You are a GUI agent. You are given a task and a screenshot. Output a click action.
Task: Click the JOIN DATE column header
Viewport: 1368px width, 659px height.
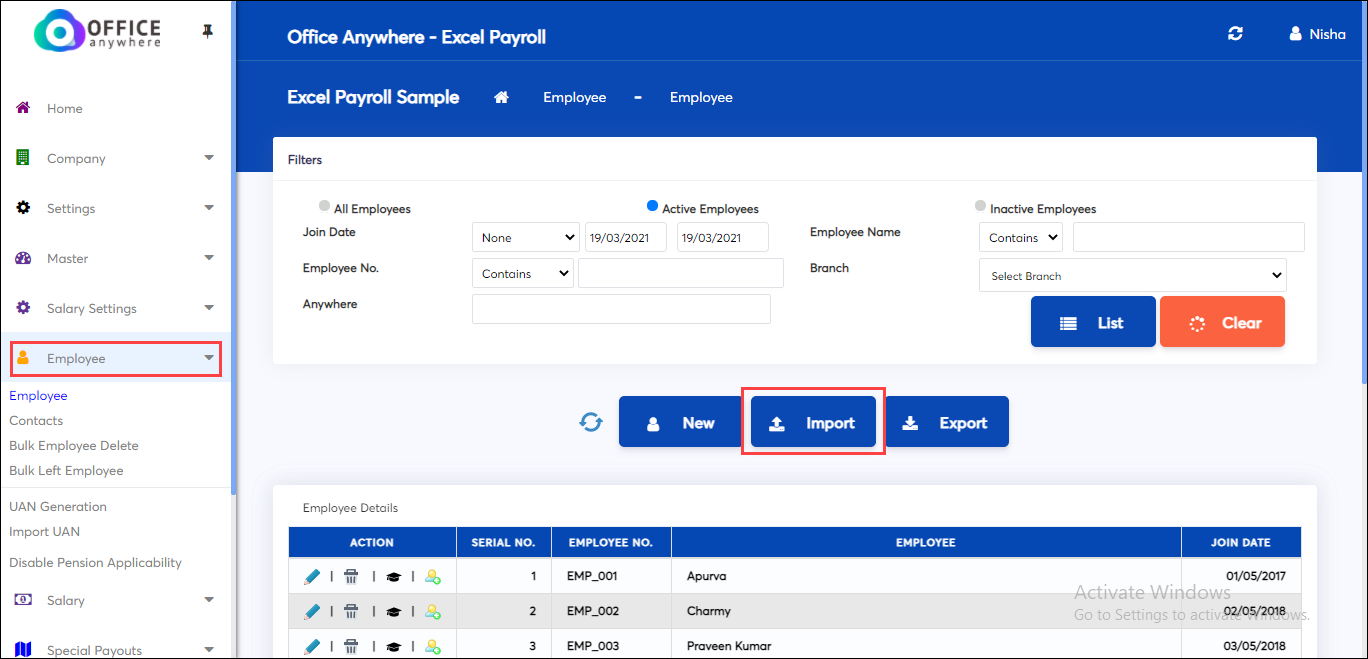(x=1241, y=542)
